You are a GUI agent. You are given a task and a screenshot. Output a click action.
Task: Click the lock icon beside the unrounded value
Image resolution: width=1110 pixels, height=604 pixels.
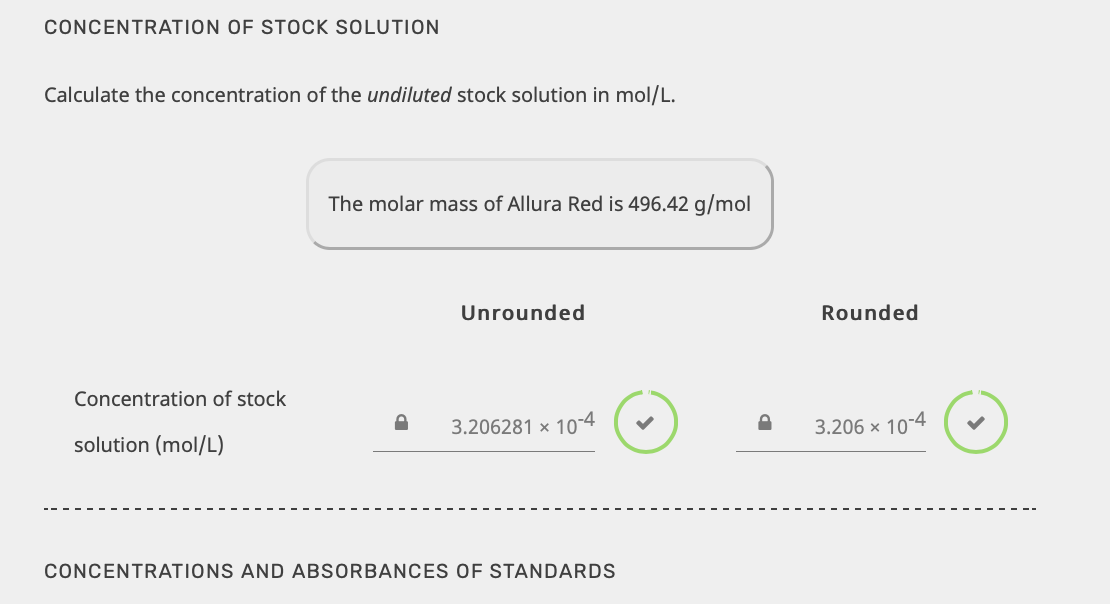pos(401,422)
